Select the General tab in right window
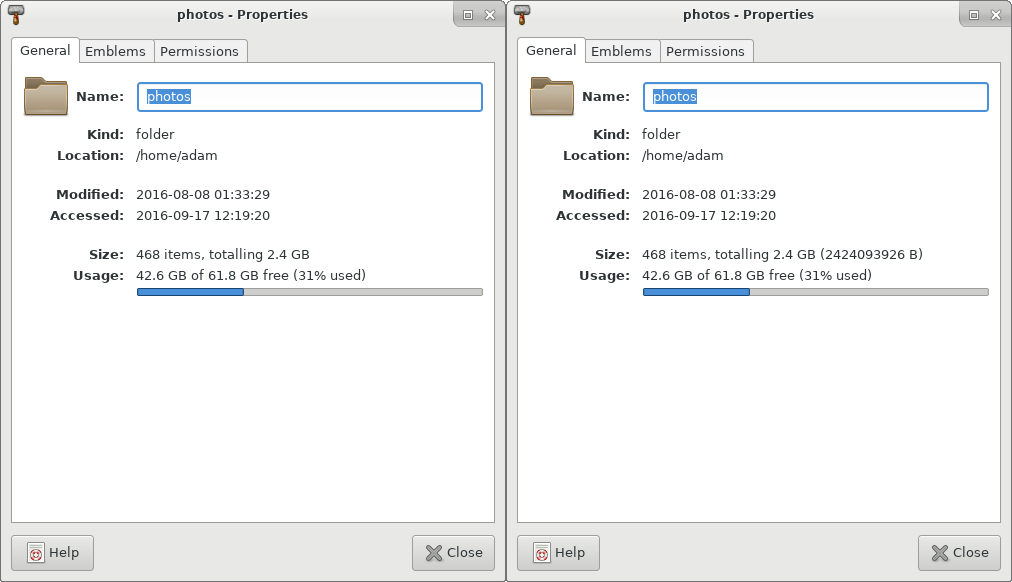This screenshot has width=1012, height=582. pyautogui.click(x=551, y=51)
